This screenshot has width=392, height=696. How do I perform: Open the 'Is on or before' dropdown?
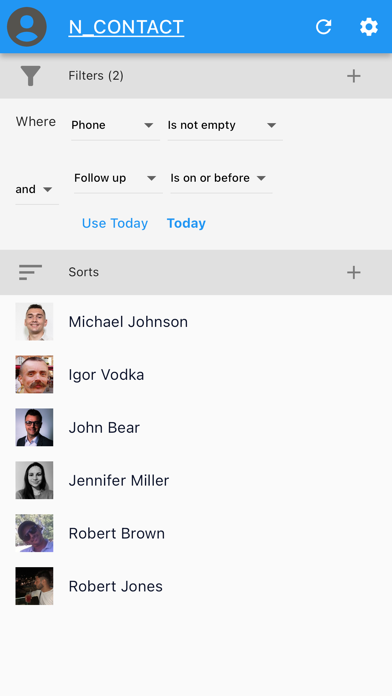click(x=221, y=178)
